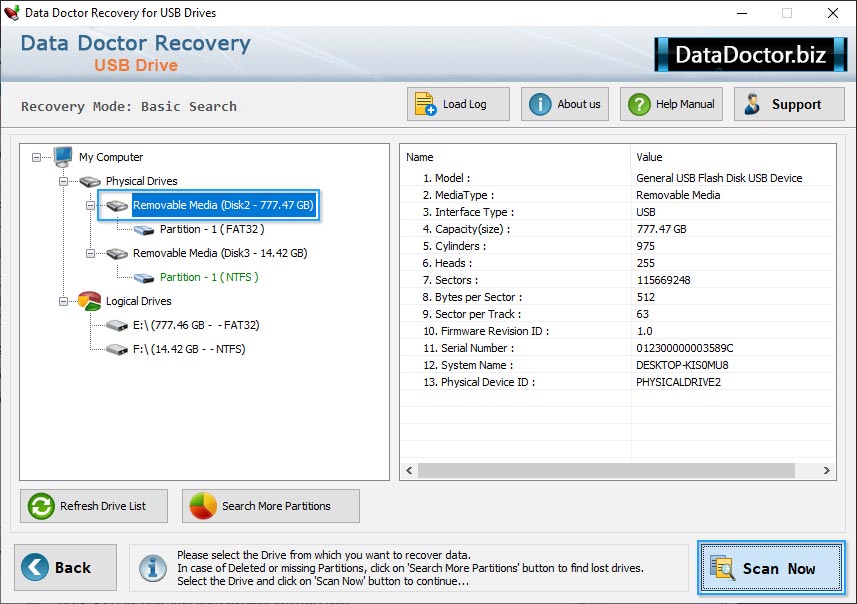Click the Cylinders value '975'
Image resolution: width=857 pixels, height=604 pixels.
(x=645, y=246)
